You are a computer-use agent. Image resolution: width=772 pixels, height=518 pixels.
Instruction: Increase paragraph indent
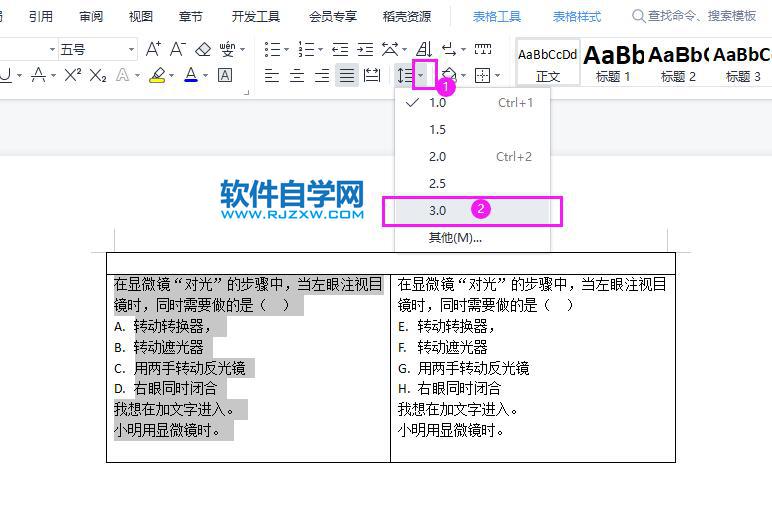point(365,49)
